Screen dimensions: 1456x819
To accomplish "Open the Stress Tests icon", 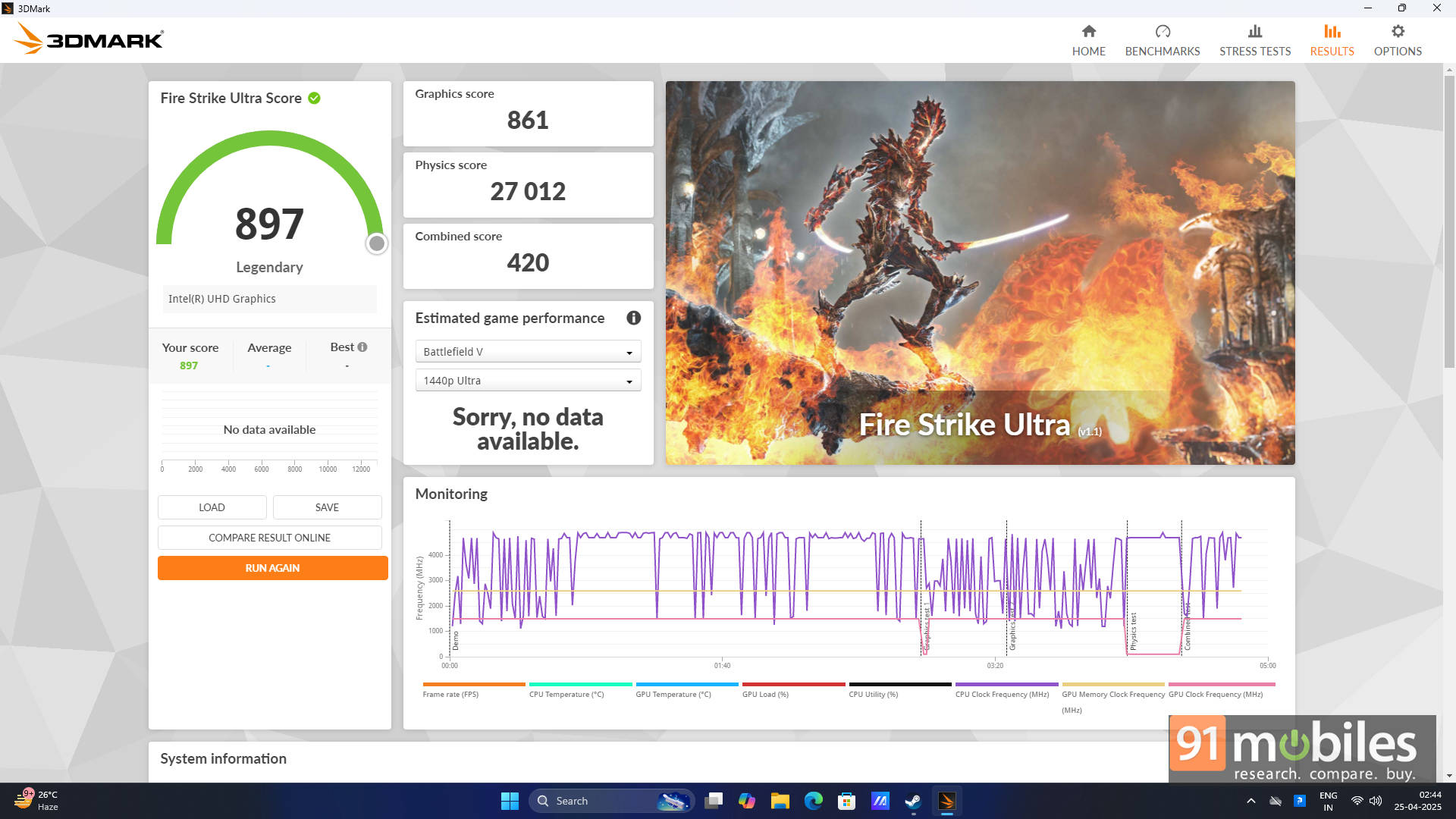I will tap(1255, 31).
